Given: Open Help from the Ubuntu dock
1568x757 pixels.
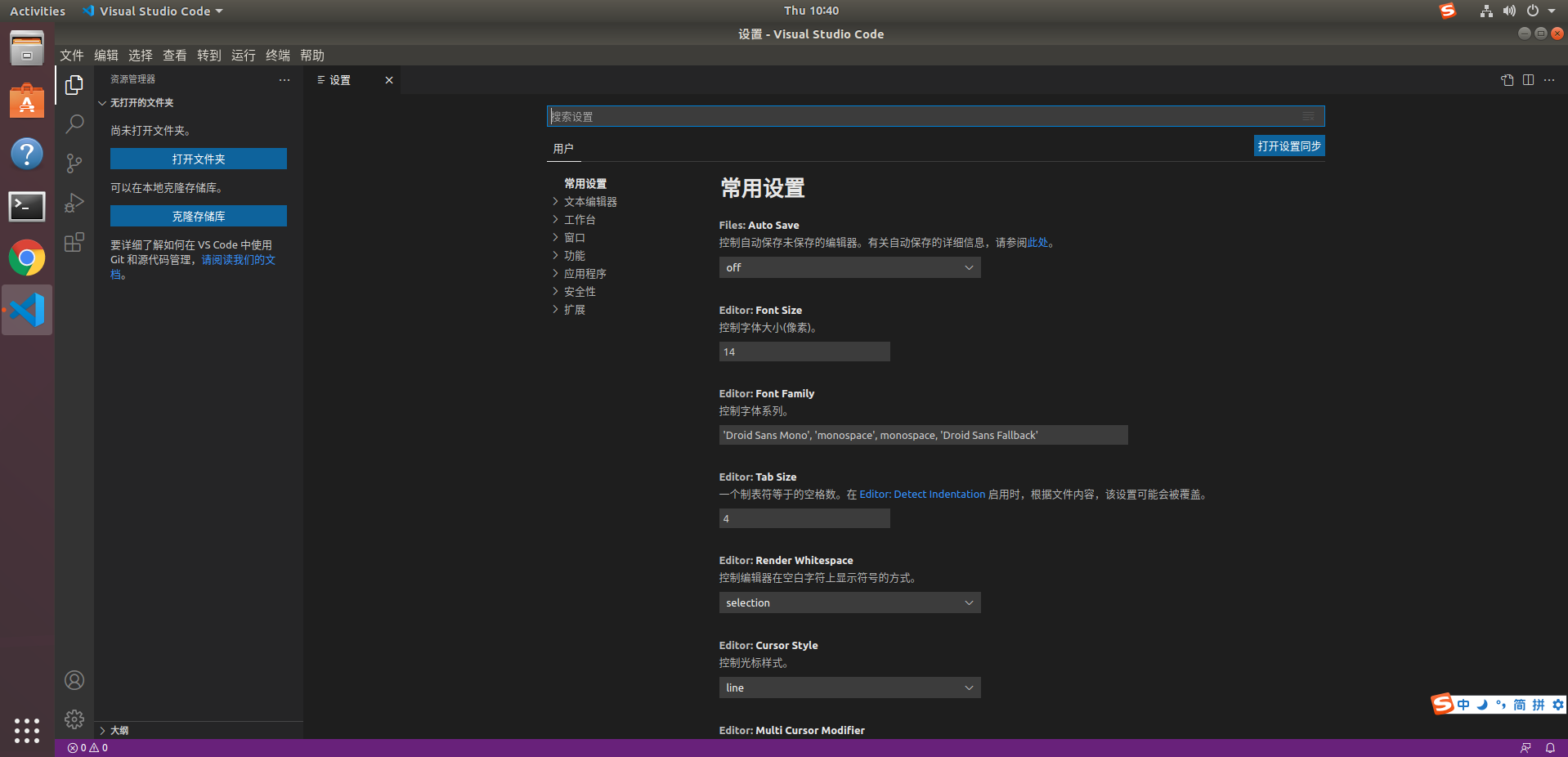Looking at the screenshot, I should [27, 154].
